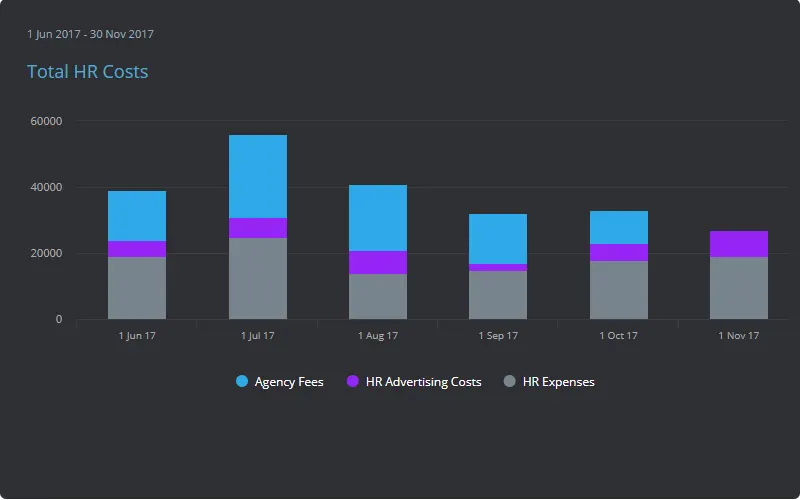
Task: Select the gray HR Expenses segment for November
Action: (x=738, y=288)
